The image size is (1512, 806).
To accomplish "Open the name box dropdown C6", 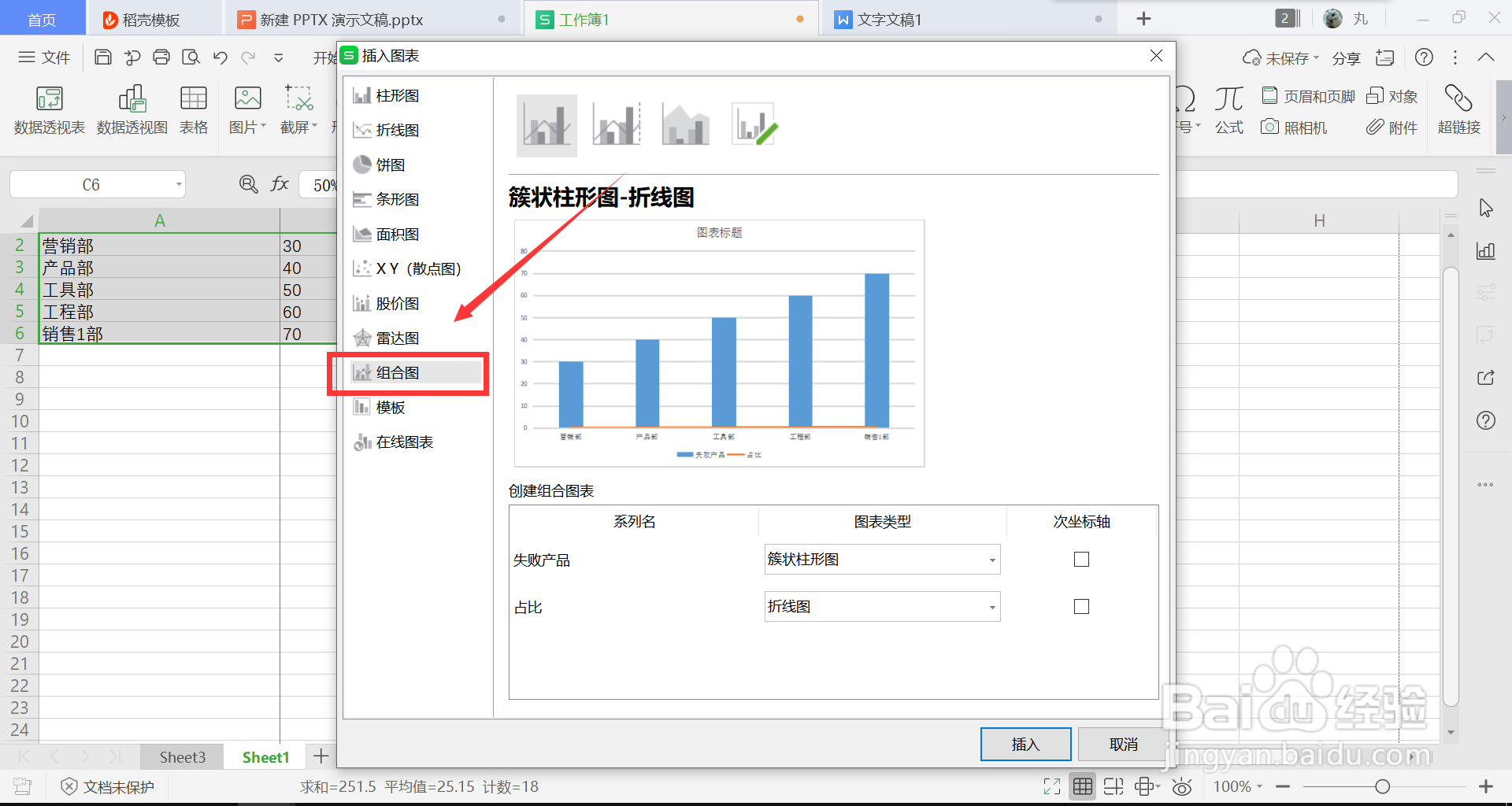I will [x=179, y=185].
